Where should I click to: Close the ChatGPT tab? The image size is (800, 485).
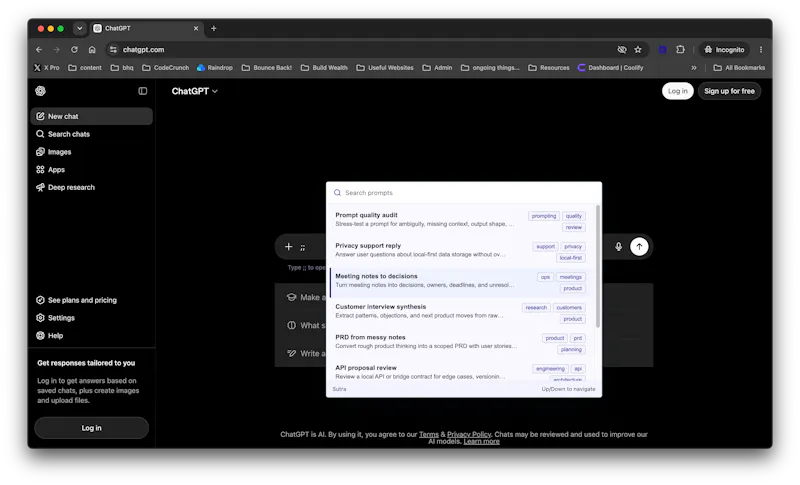point(196,29)
